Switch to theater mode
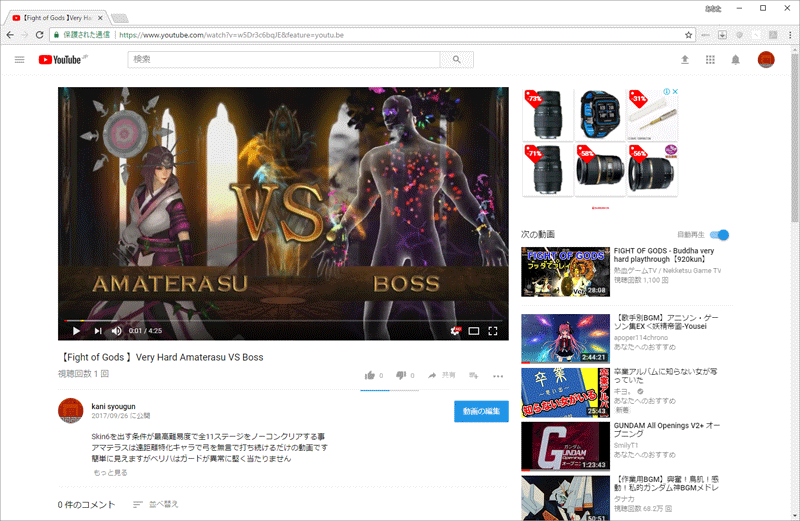 (473, 331)
